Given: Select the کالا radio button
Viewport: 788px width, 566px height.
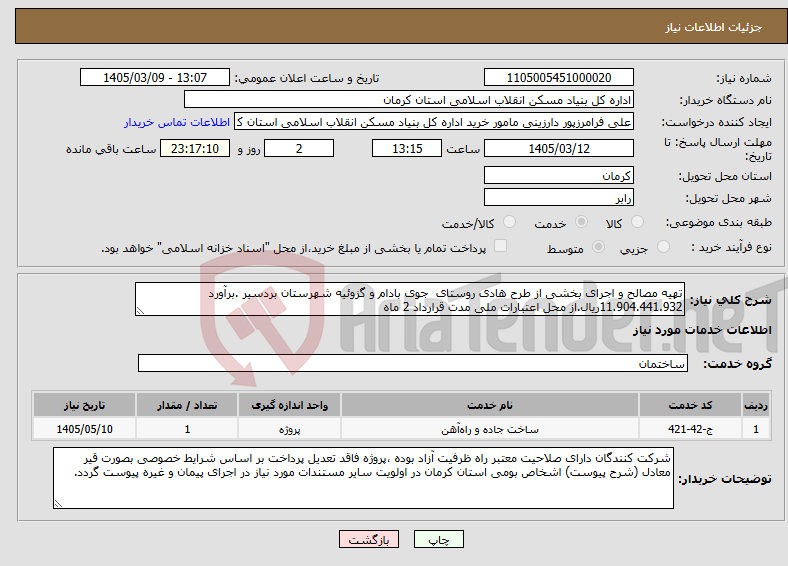Looking at the screenshot, I should tap(637, 222).
